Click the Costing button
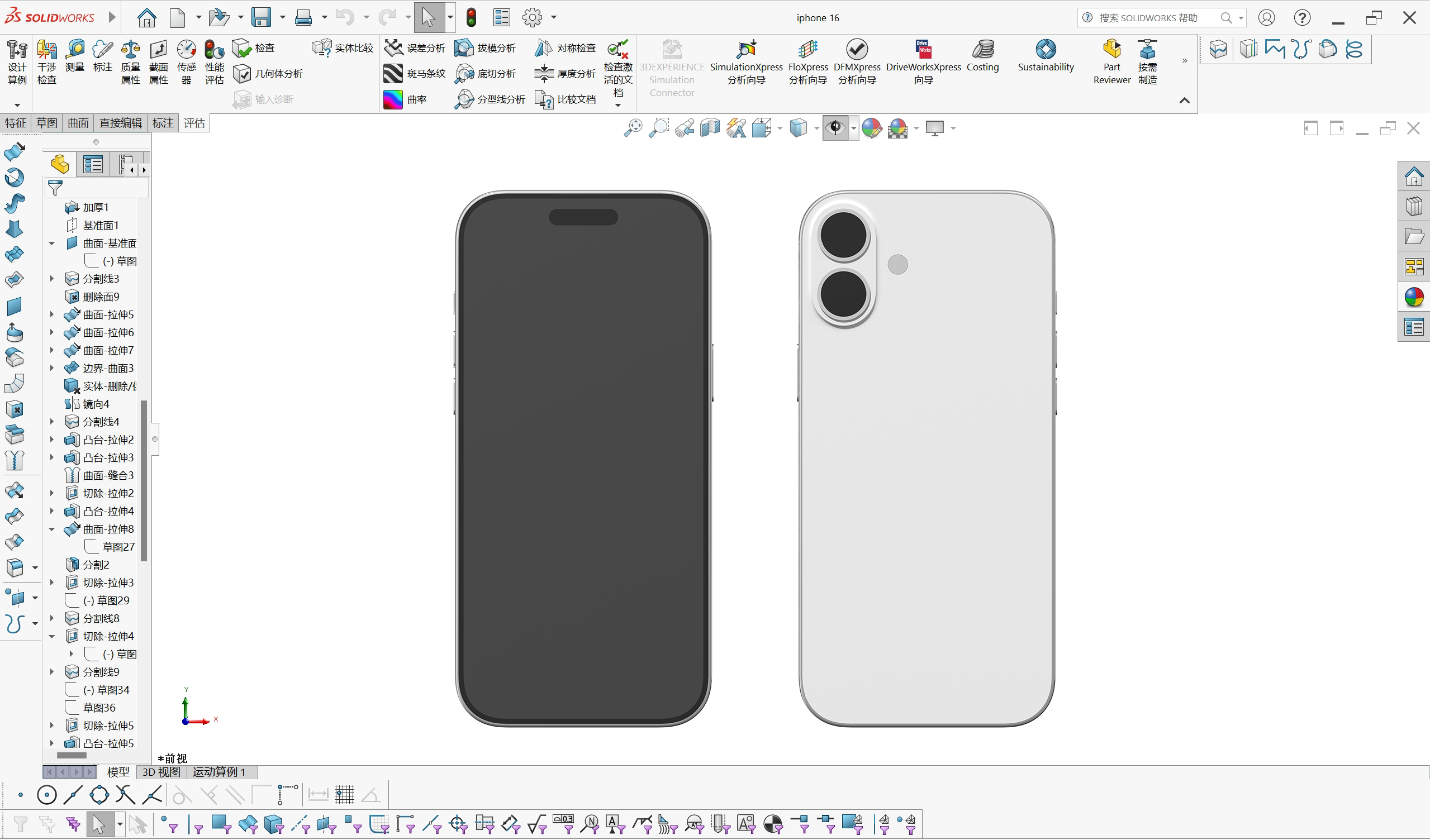 point(984,59)
